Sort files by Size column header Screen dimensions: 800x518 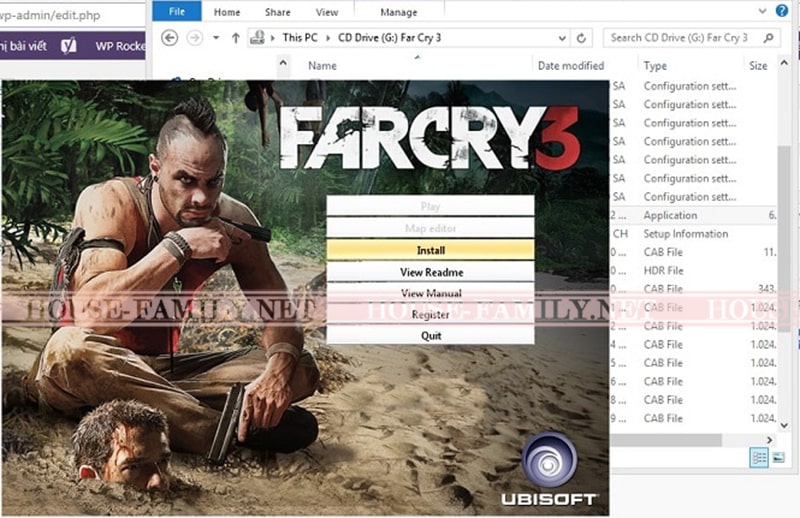pos(758,66)
